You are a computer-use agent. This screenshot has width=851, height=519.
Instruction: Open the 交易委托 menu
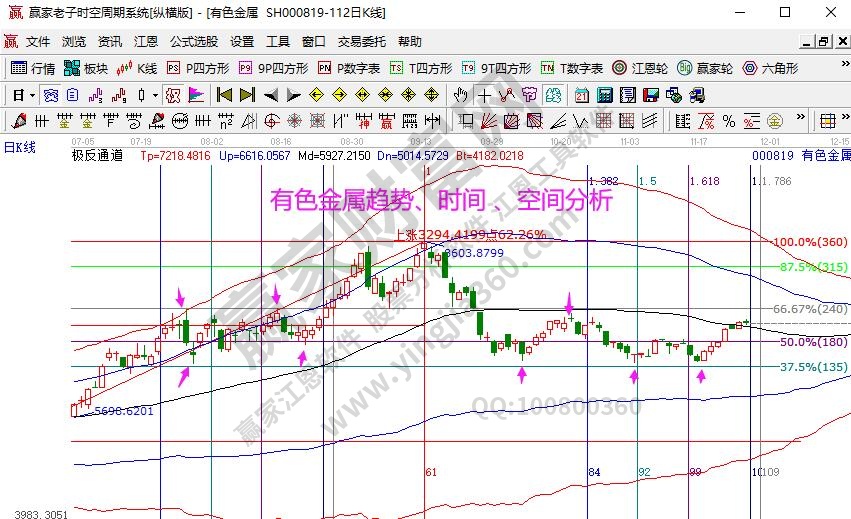(360, 42)
